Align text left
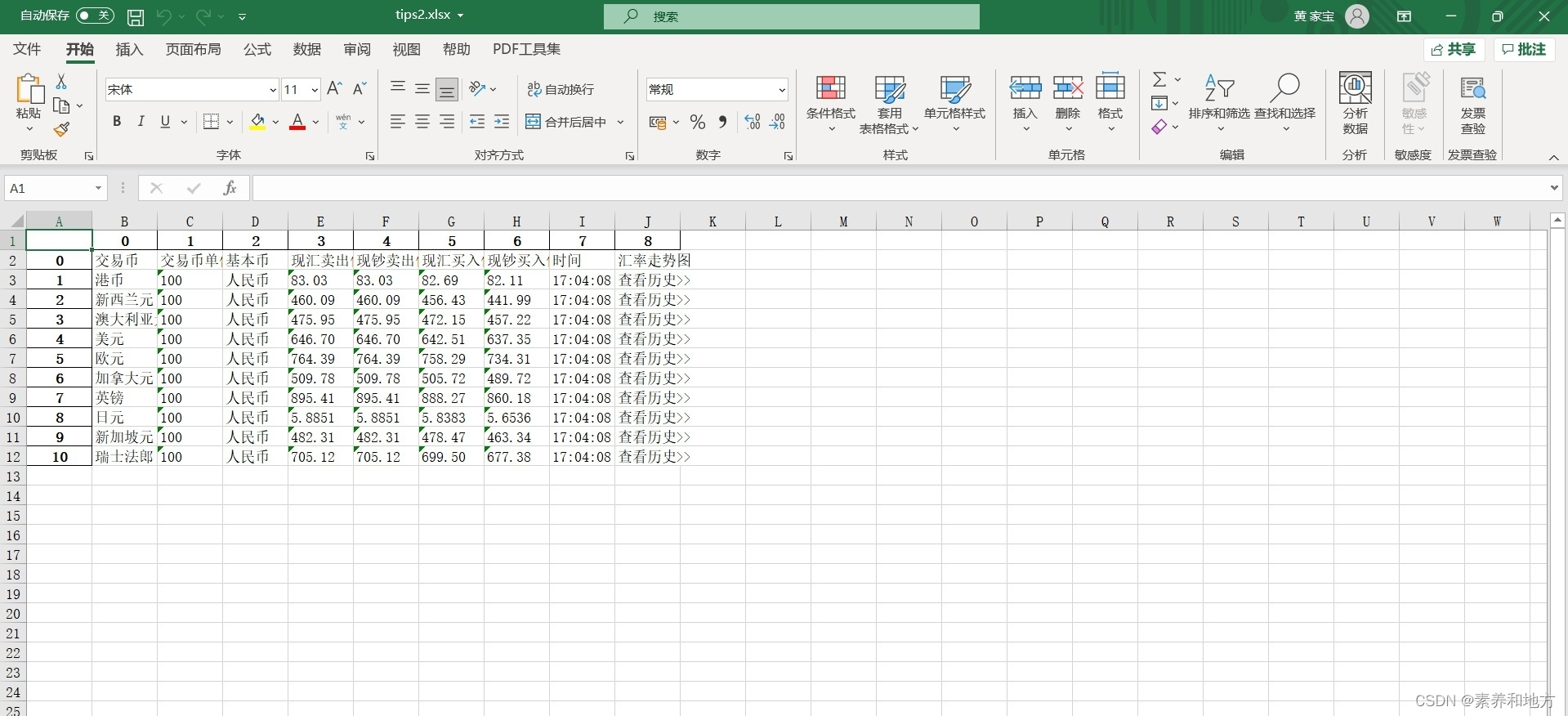The width and height of the screenshot is (1568, 716). point(398,122)
